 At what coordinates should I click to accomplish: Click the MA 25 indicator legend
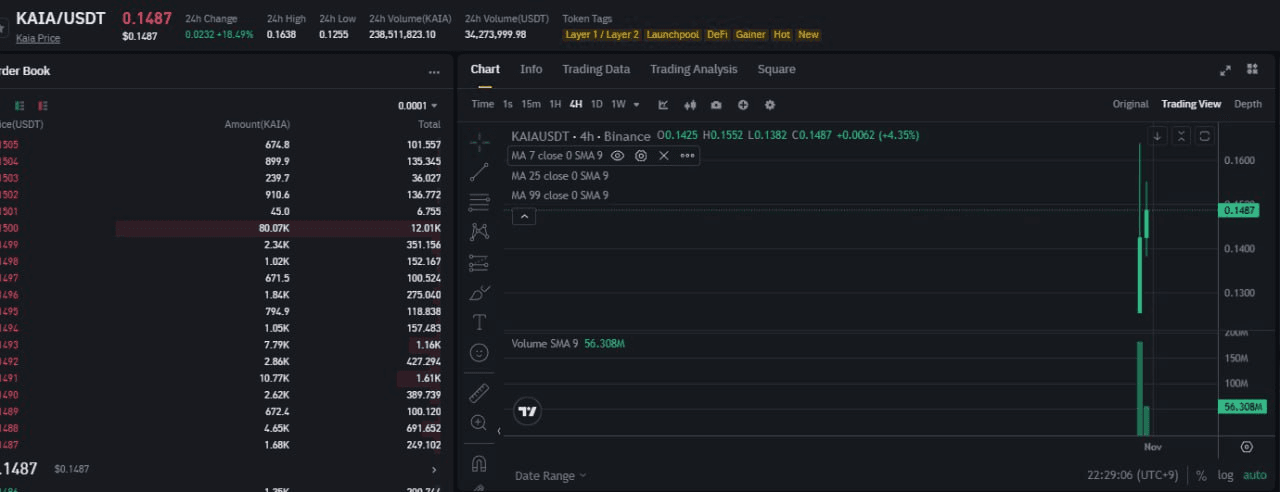tap(559, 176)
